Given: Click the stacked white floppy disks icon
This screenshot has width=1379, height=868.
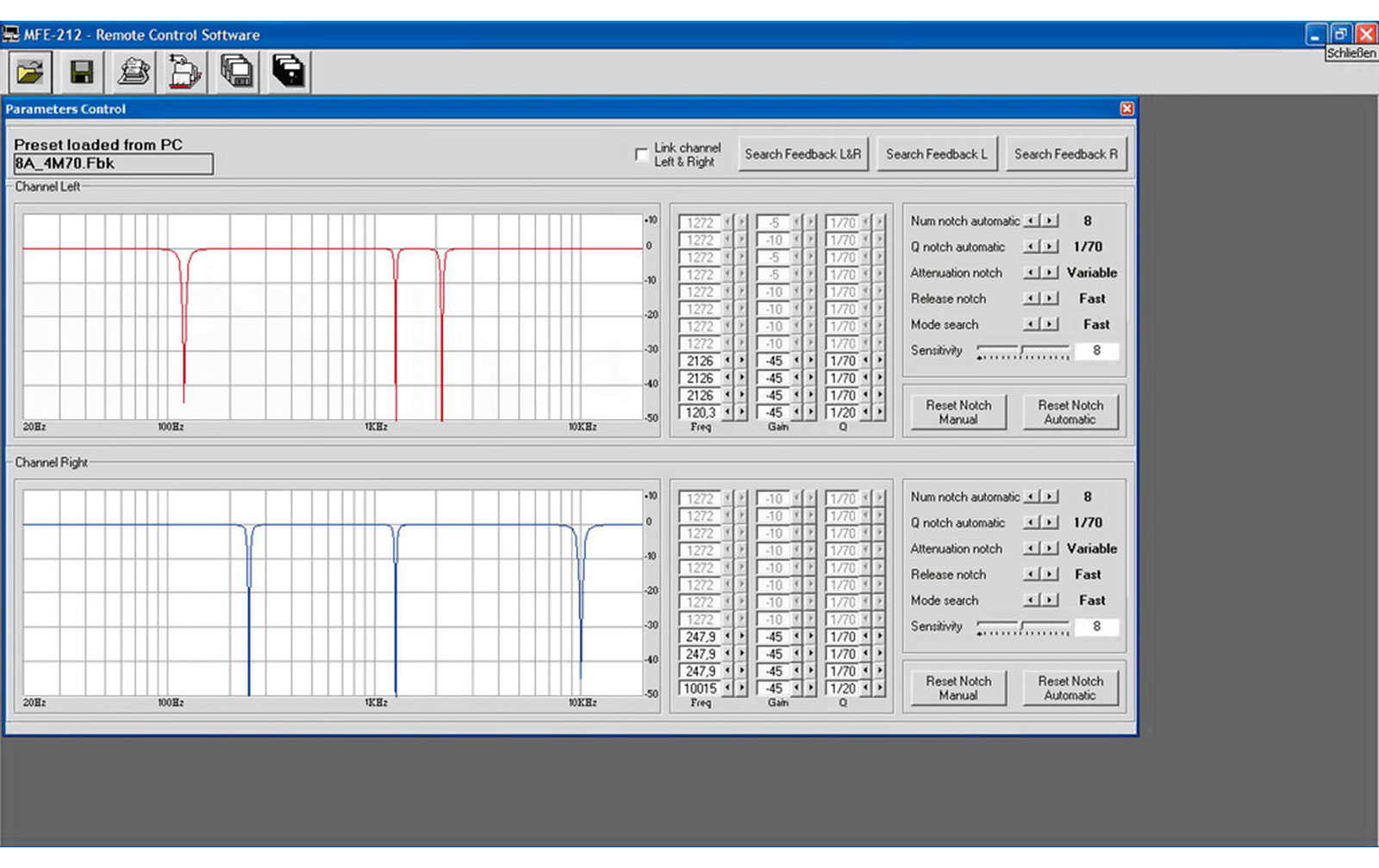Looking at the screenshot, I should click(236, 72).
